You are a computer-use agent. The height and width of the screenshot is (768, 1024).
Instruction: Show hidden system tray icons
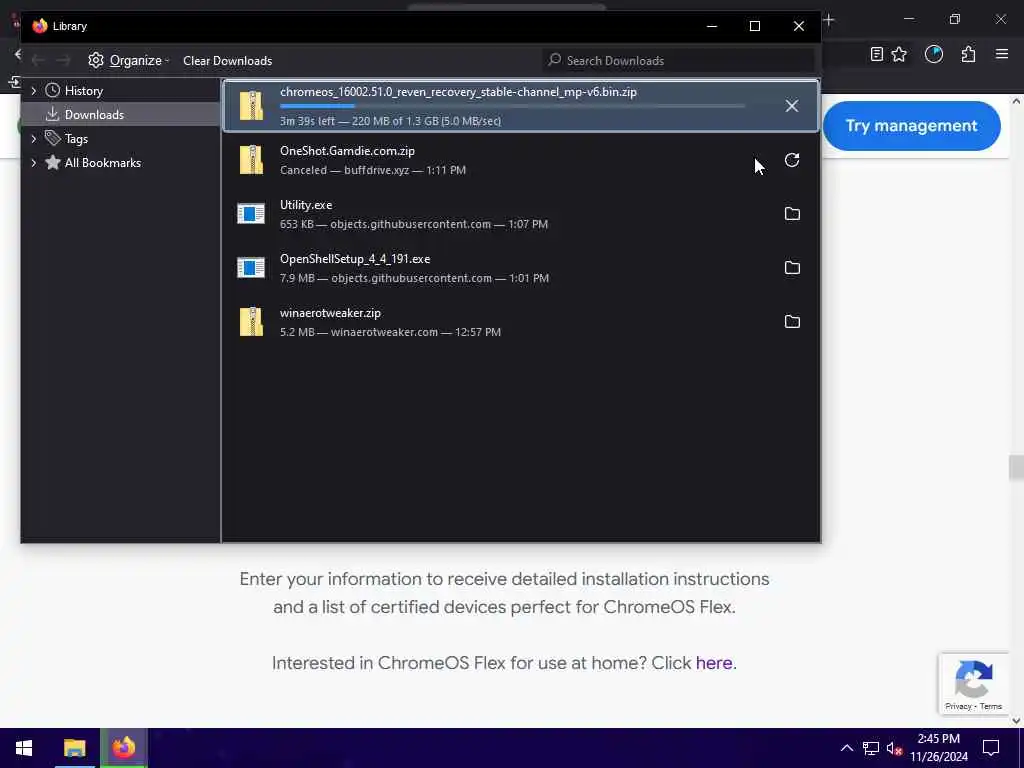tap(846, 748)
